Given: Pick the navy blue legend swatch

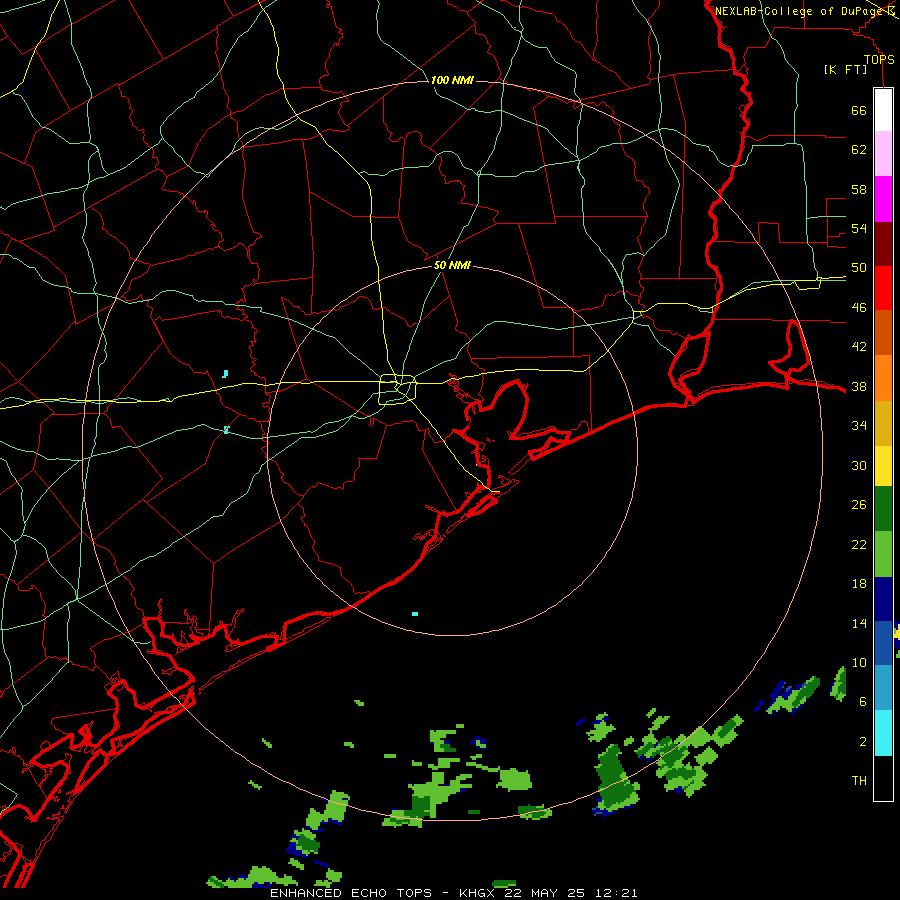Looking at the screenshot, I should pyautogui.click(x=883, y=599).
